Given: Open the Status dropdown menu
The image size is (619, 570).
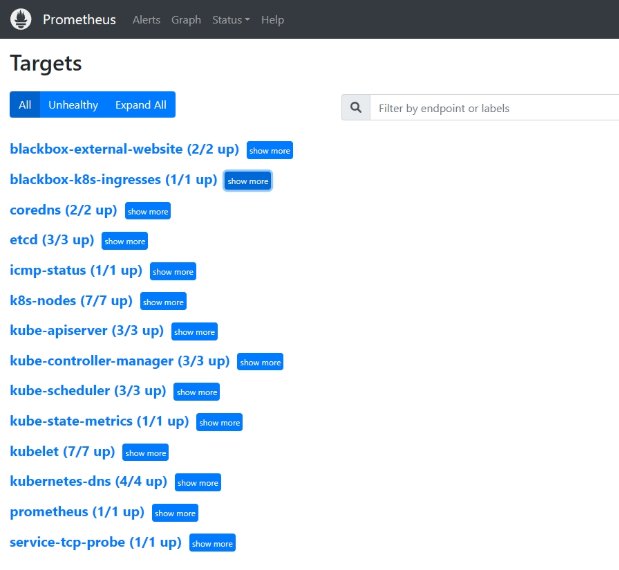Looking at the screenshot, I should (231, 20).
